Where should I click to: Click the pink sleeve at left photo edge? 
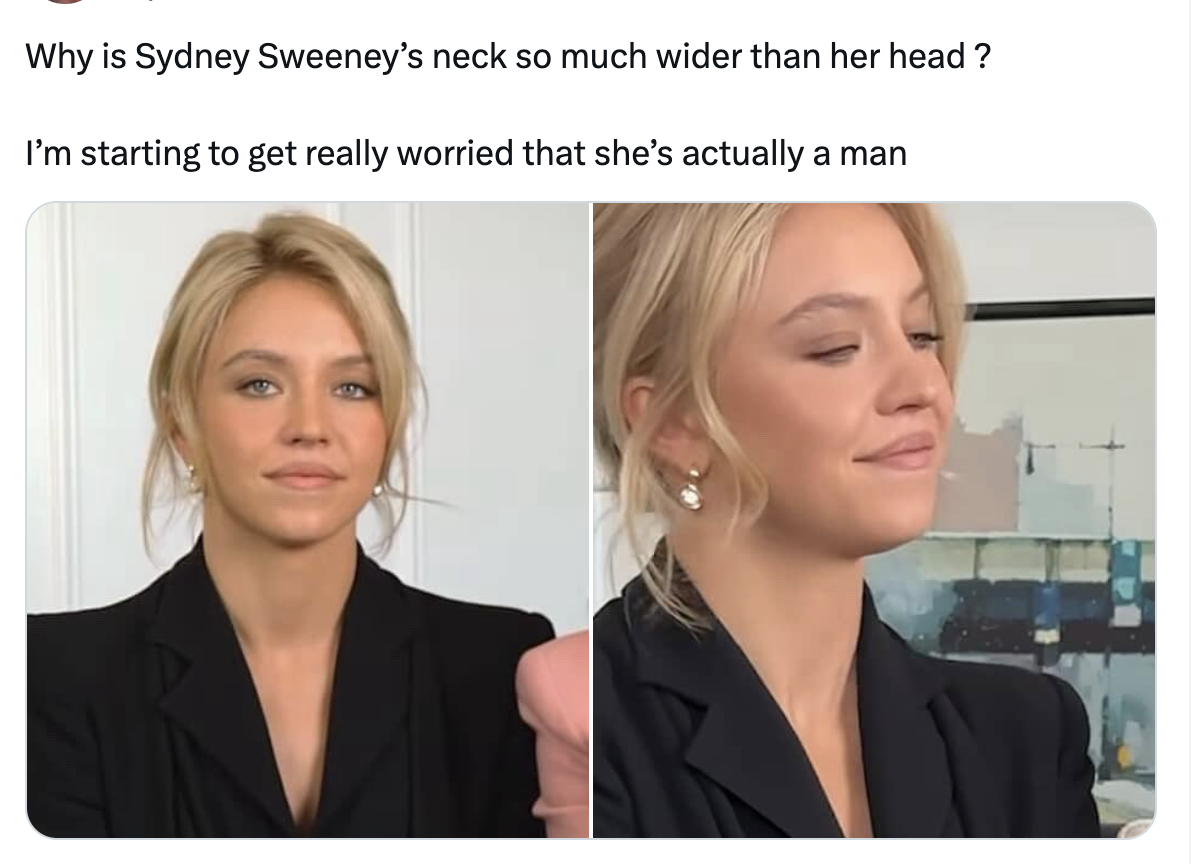[x=555, y=722]
